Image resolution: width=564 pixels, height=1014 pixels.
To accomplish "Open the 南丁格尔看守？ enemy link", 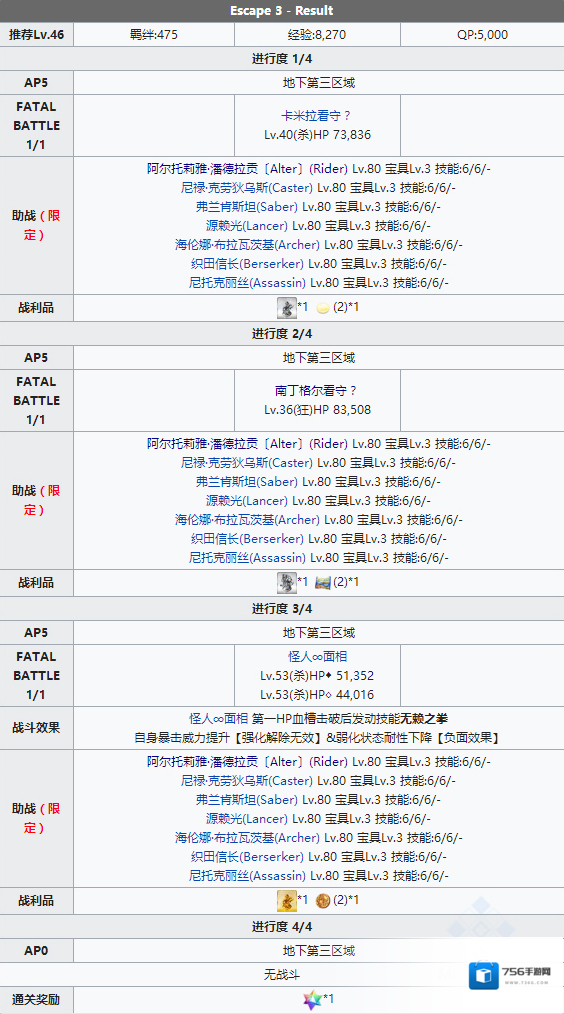I will pos(316,391).
